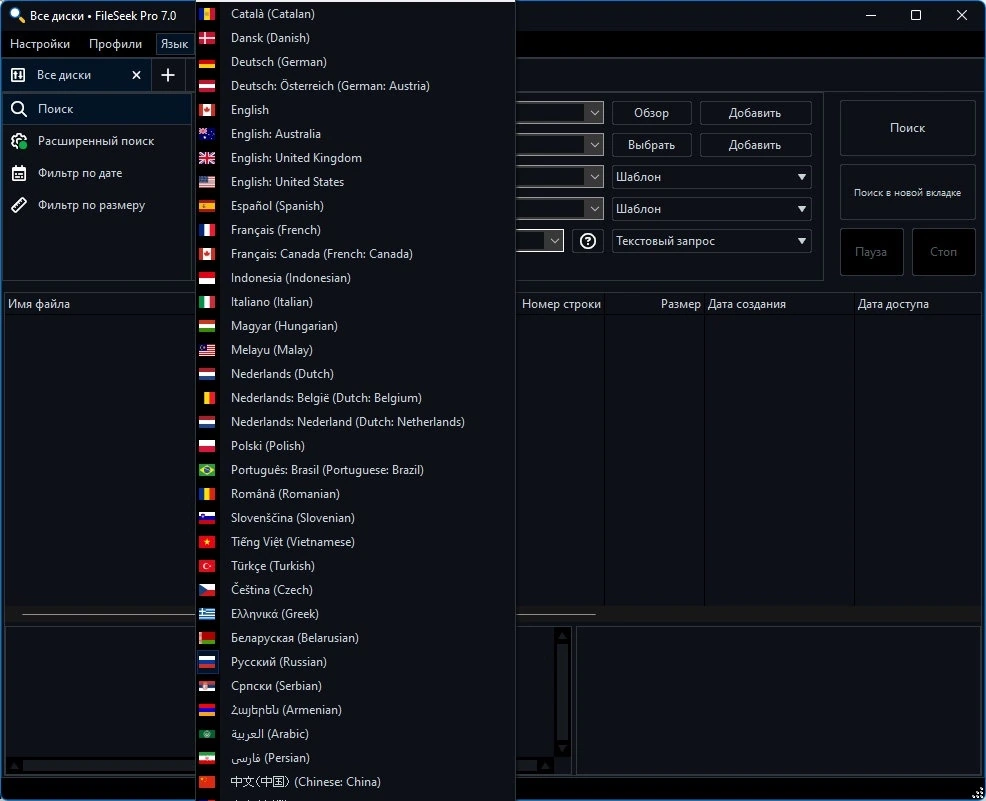Choose Italiano (Italian) language

(x=355, y=302)
